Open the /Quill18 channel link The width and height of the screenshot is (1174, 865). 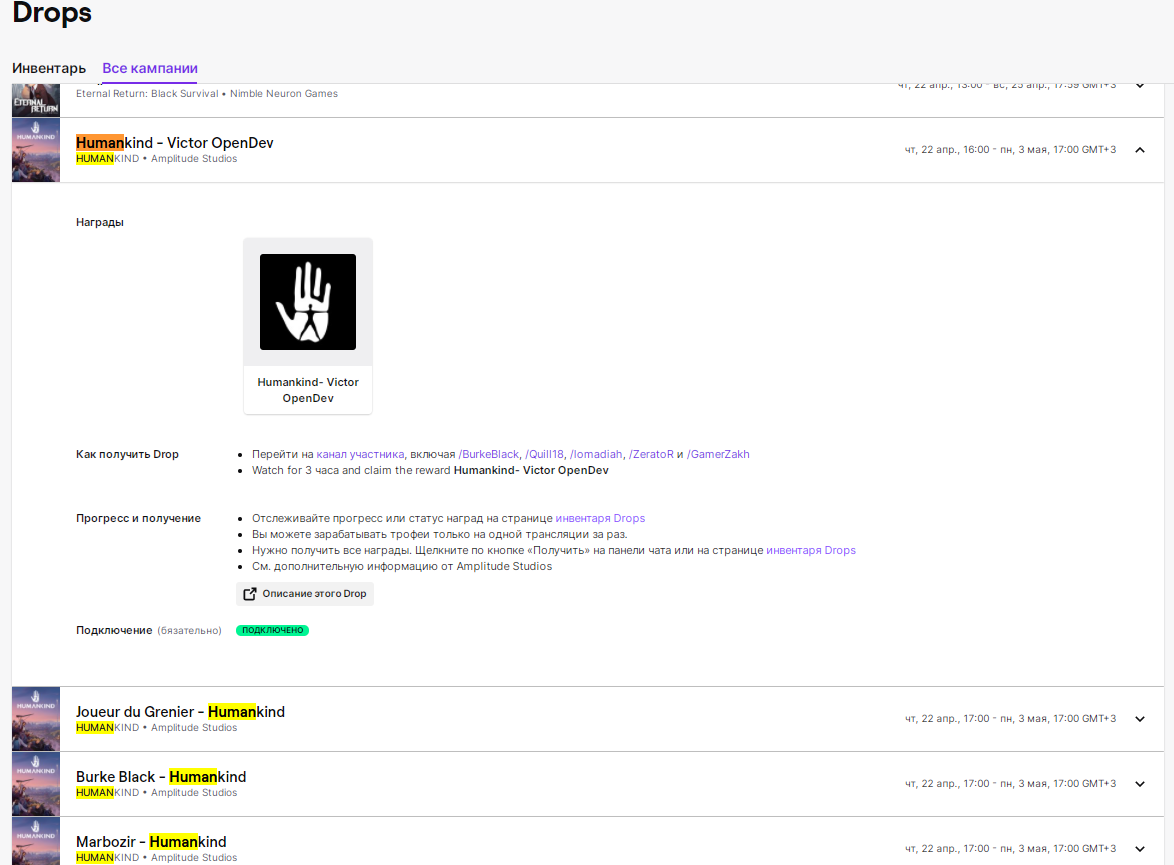tap(544, 455)
